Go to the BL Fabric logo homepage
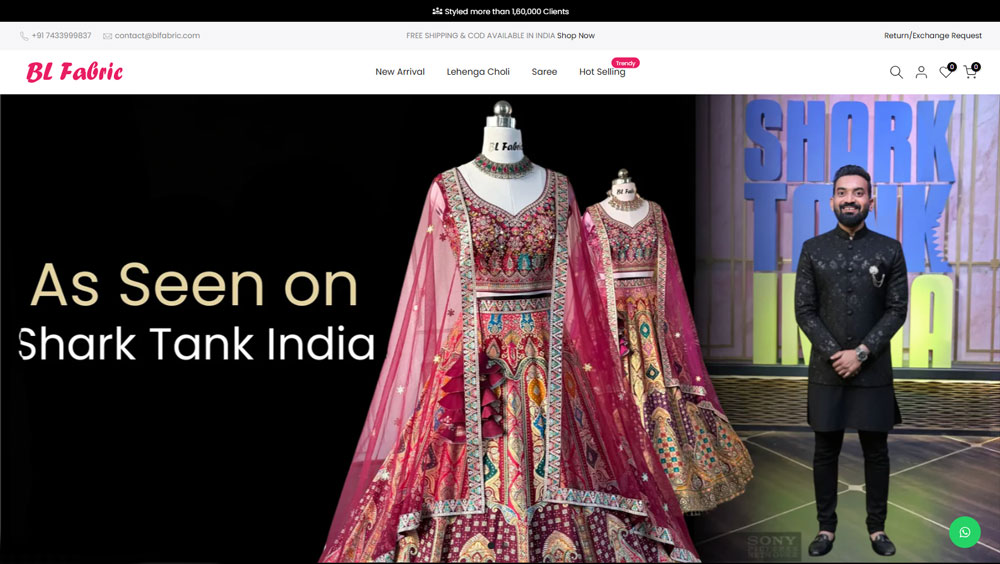1000x564 pixels. pos(75,72)
